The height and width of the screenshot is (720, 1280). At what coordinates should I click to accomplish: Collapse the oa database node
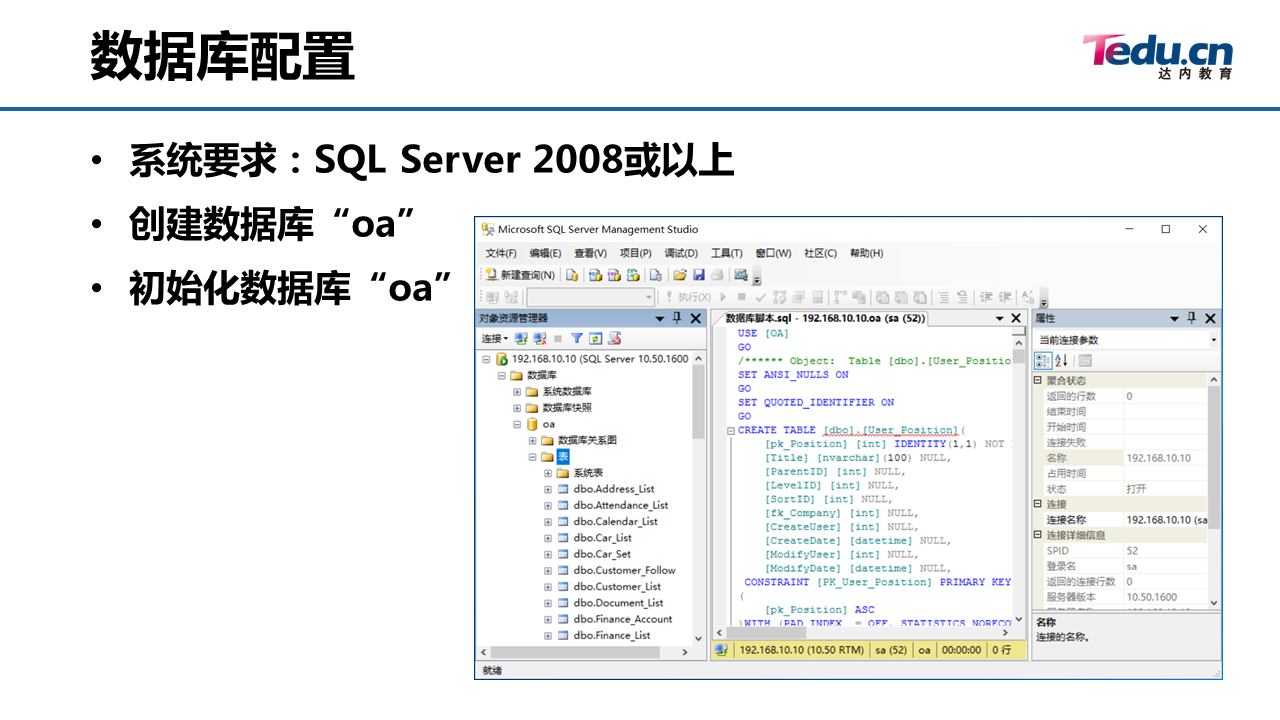coord(518,424)
